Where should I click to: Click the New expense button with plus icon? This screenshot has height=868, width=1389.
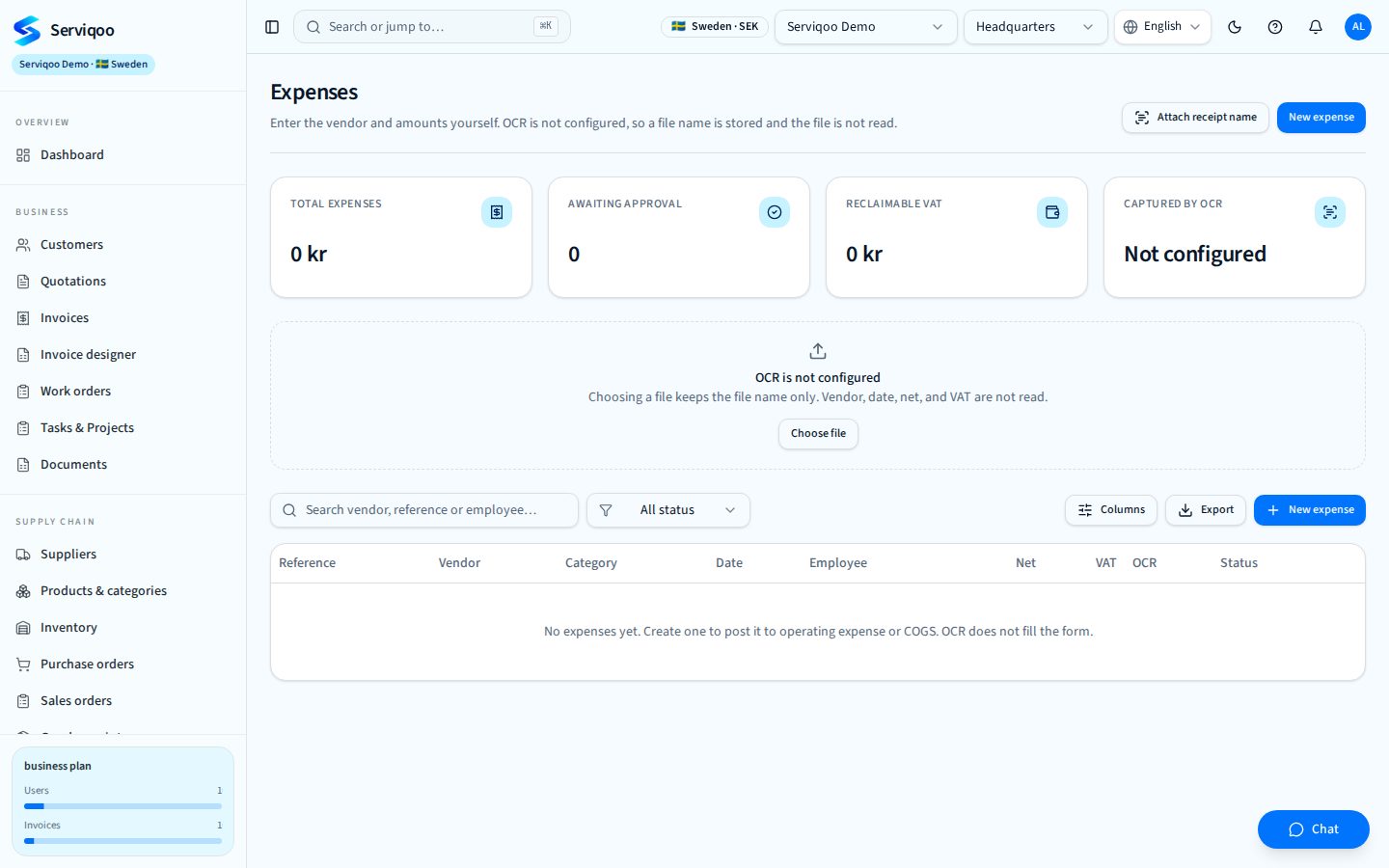(1310, 510)
